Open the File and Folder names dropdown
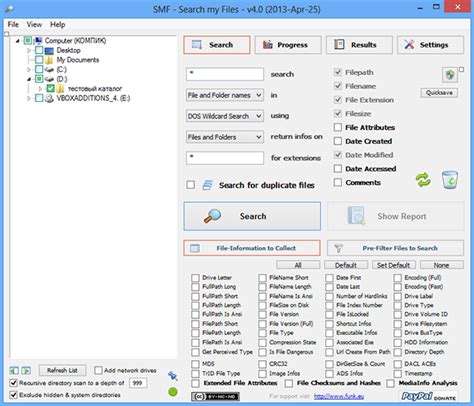The width and height of the screenshot is (474, 406). [225, 95]
